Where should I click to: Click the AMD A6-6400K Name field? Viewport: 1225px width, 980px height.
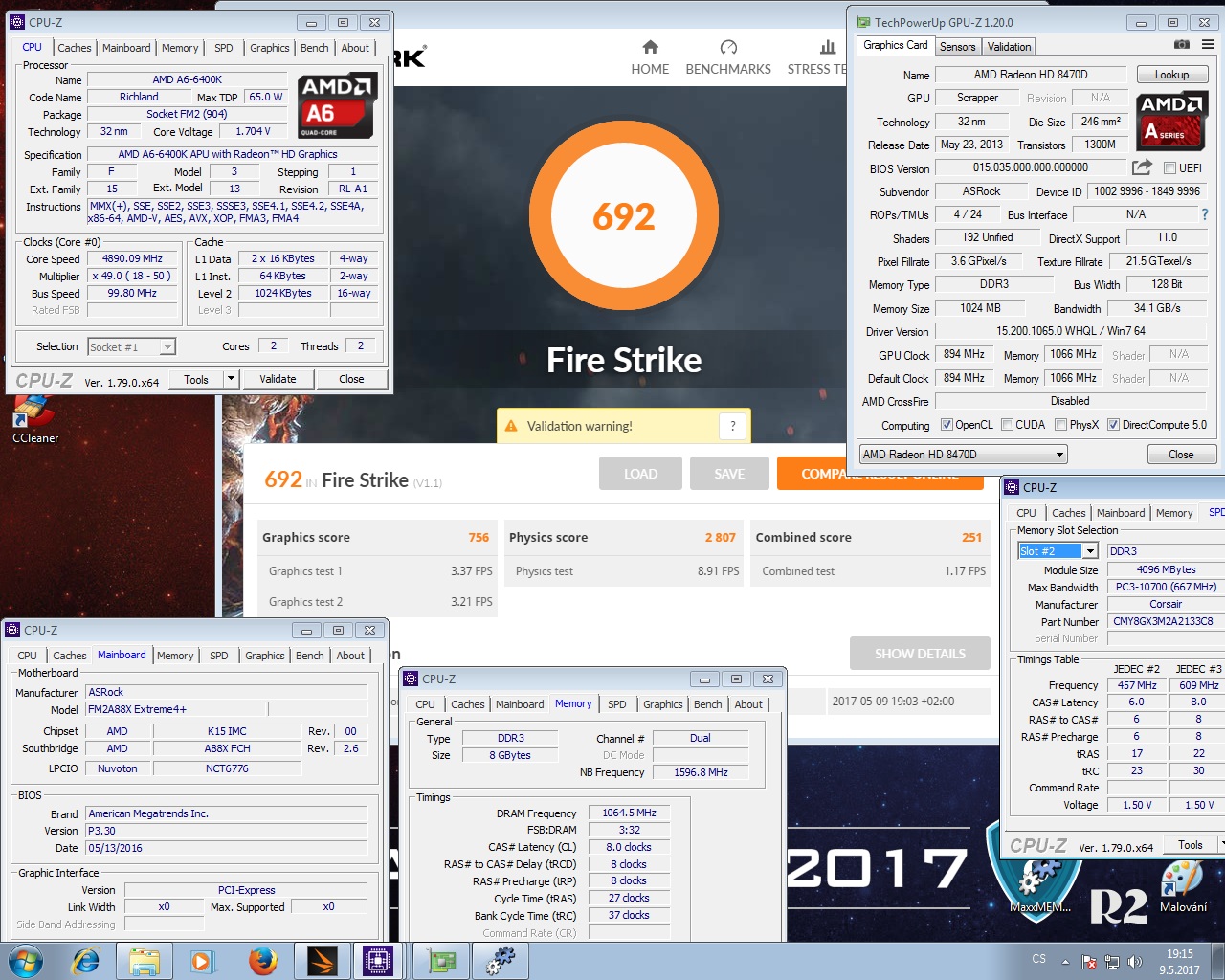pos(188,79)
